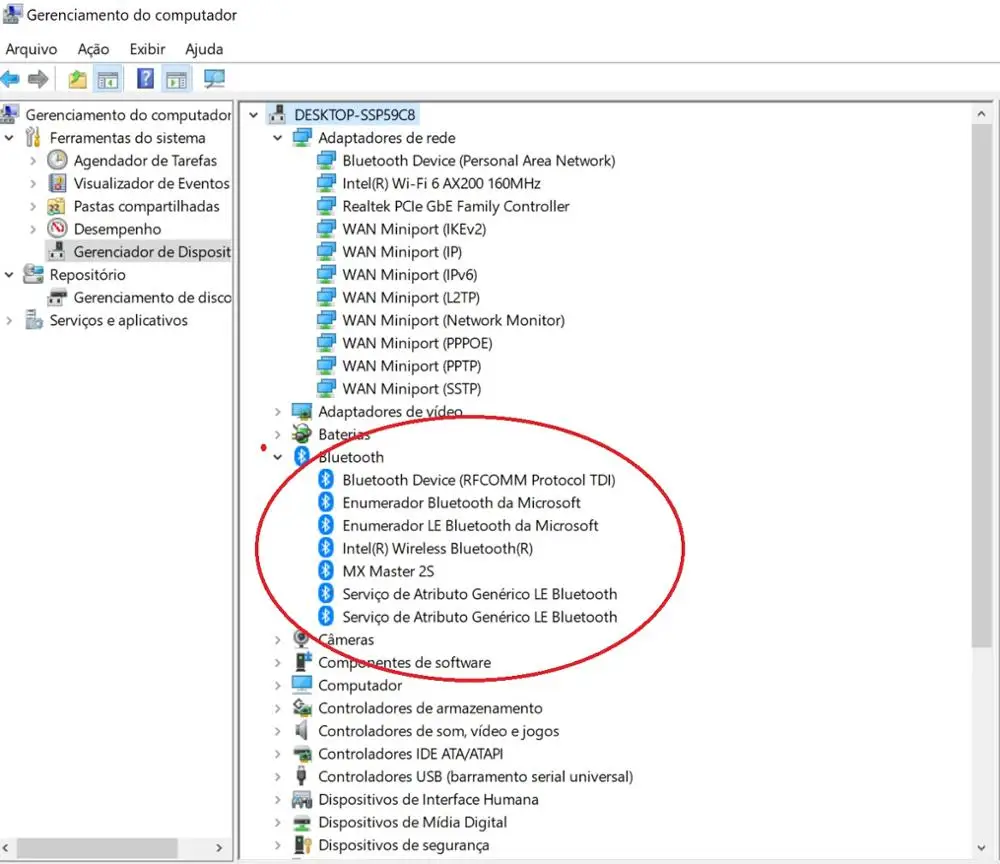Image resolution: width=1000 pixels, height=864 pixels.
Task: Select Enumerador LE Bluetooth da Microsoft
Action: pos(470,525)
